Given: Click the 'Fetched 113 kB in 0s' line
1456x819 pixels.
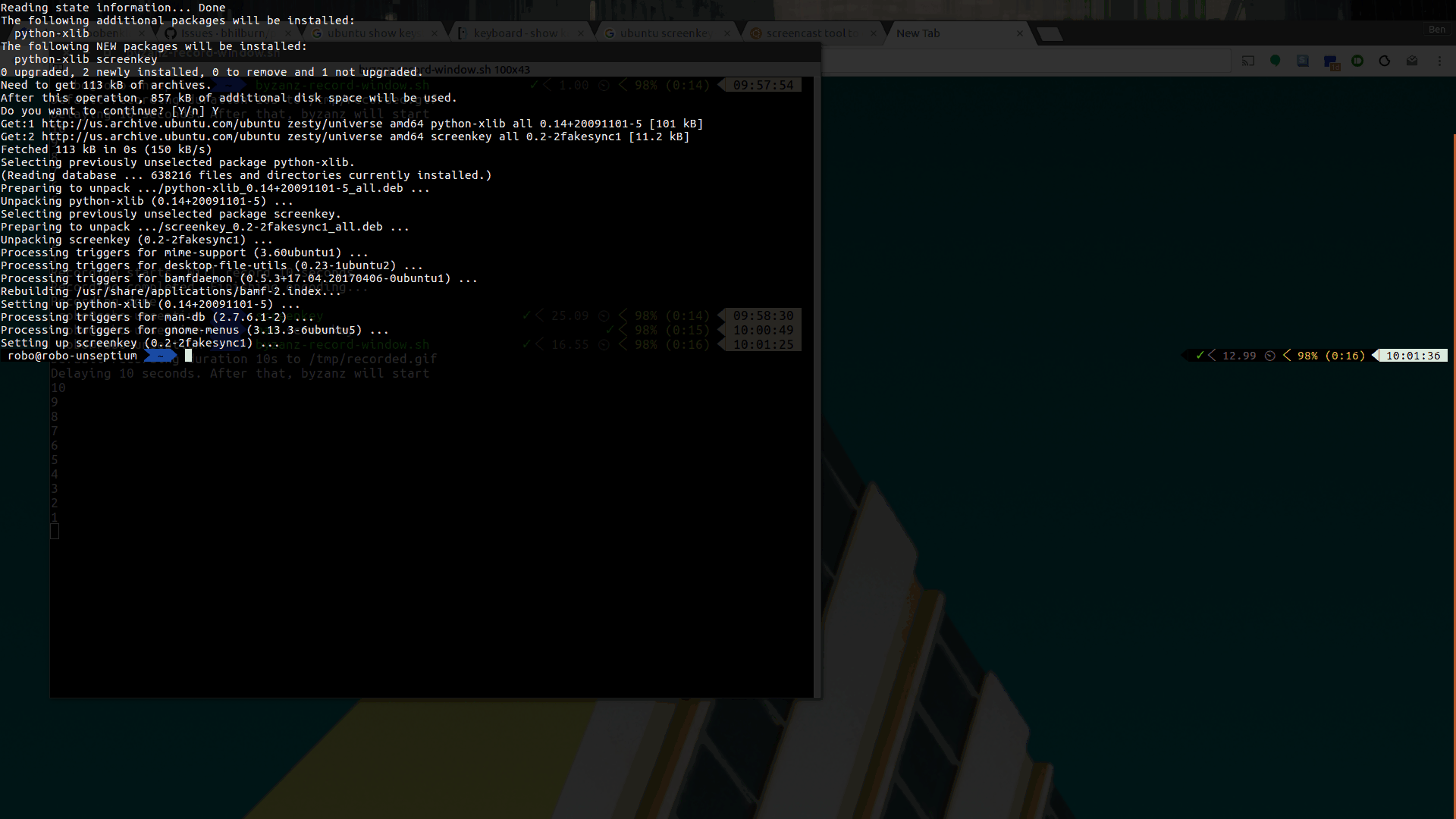Looking at the screenshot, I should [x=106, y=149].
